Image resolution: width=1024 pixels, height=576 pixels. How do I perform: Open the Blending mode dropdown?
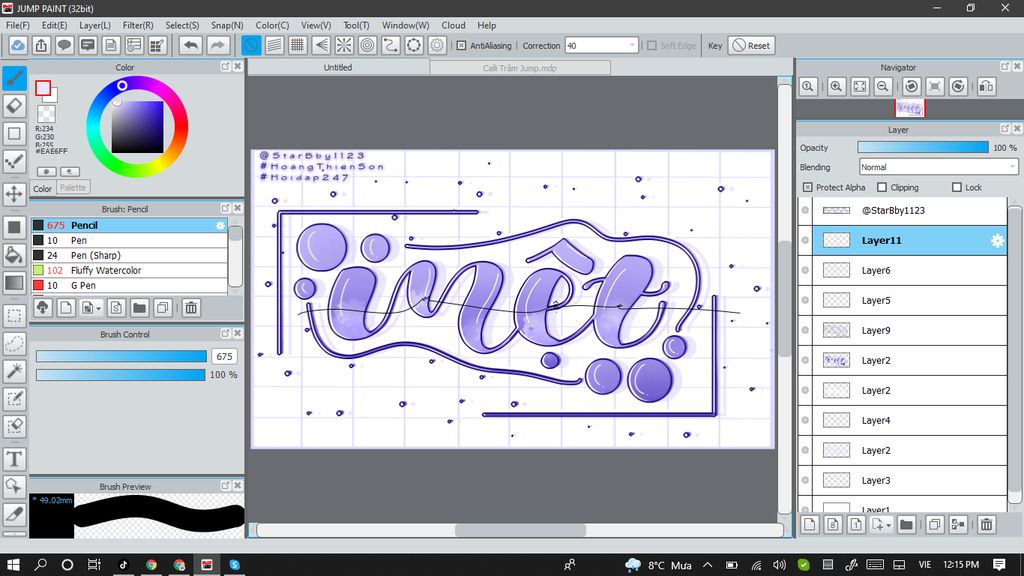938,167
